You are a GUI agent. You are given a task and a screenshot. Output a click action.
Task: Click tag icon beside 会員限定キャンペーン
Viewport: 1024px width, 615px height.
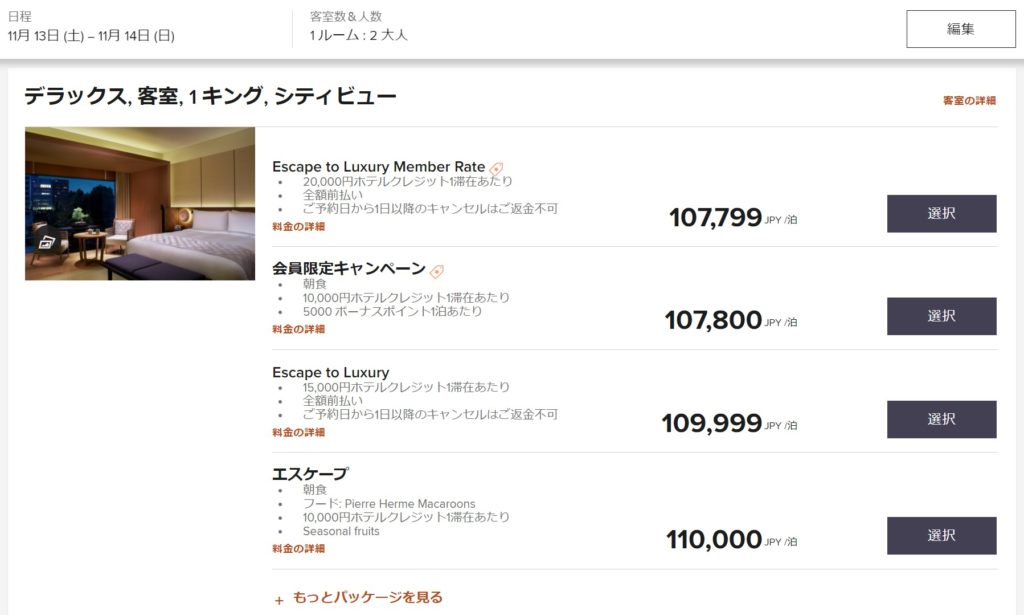pos(437,271)
